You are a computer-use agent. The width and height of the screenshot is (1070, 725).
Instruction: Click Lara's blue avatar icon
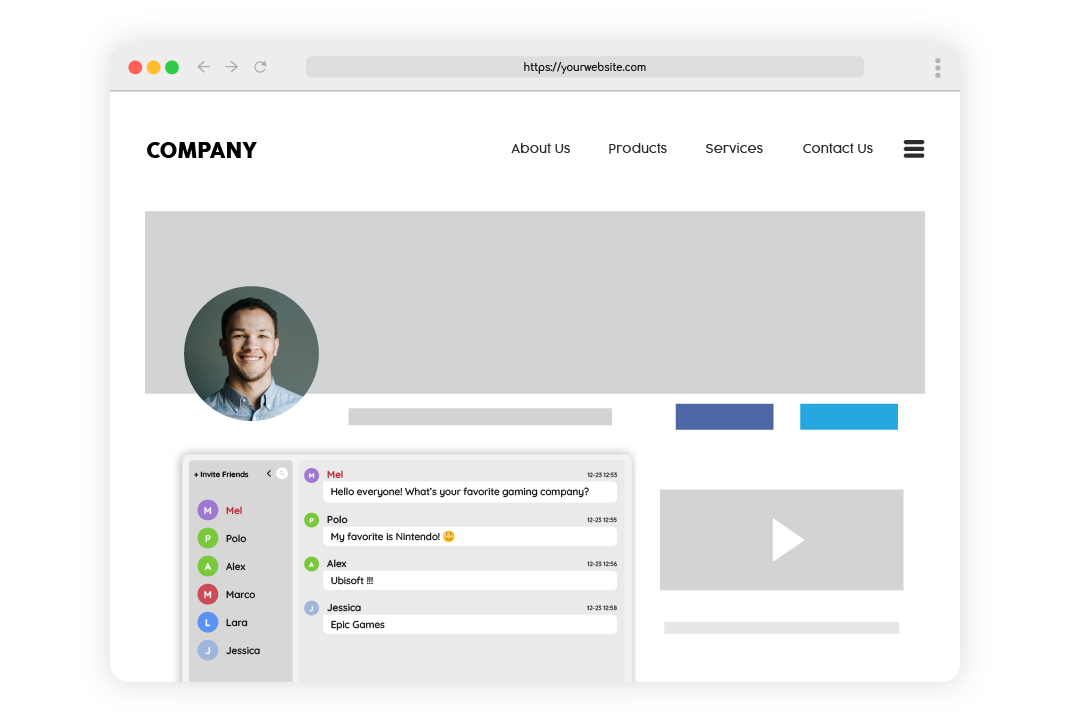click(207, 622)
